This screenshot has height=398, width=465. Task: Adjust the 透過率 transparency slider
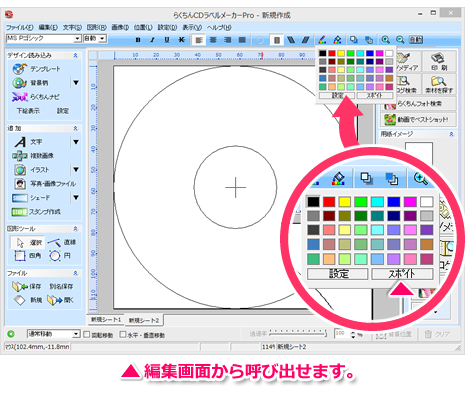[298, 333]
